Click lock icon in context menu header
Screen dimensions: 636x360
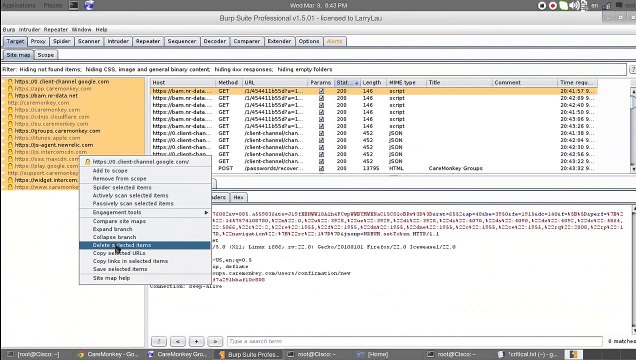coord(88,162)
